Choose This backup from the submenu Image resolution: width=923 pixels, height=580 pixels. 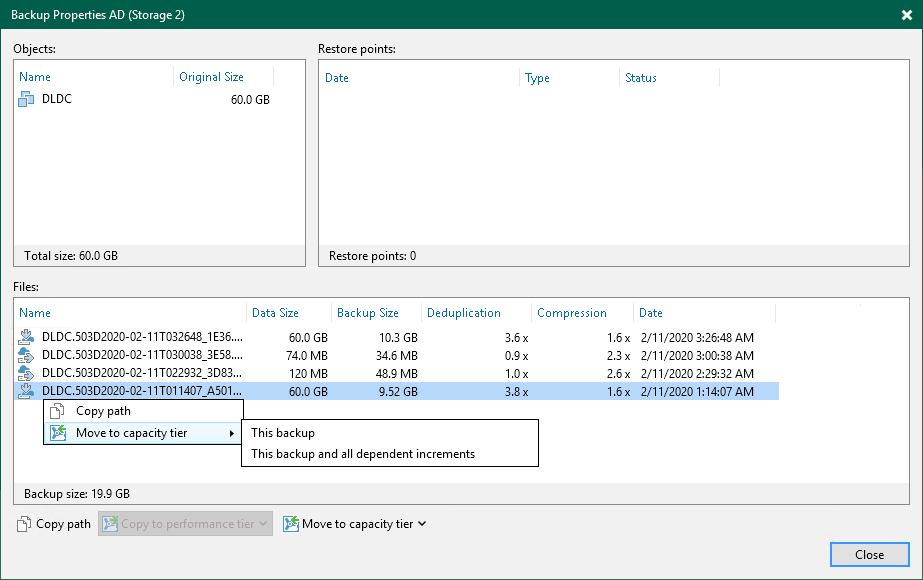coord(284,433)
